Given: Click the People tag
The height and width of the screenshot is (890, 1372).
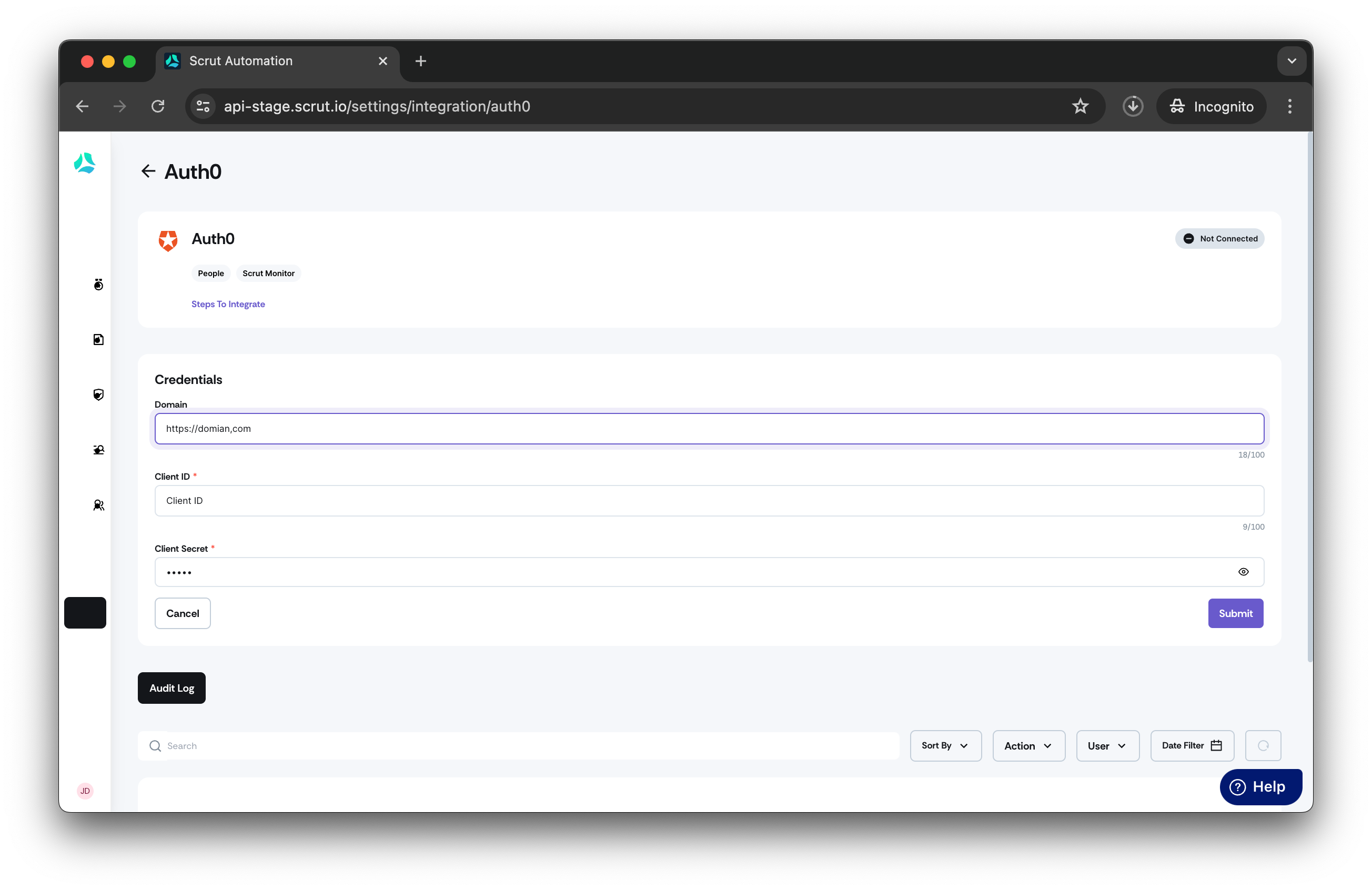Looking at the screenshot, I should tap(211, 273).
